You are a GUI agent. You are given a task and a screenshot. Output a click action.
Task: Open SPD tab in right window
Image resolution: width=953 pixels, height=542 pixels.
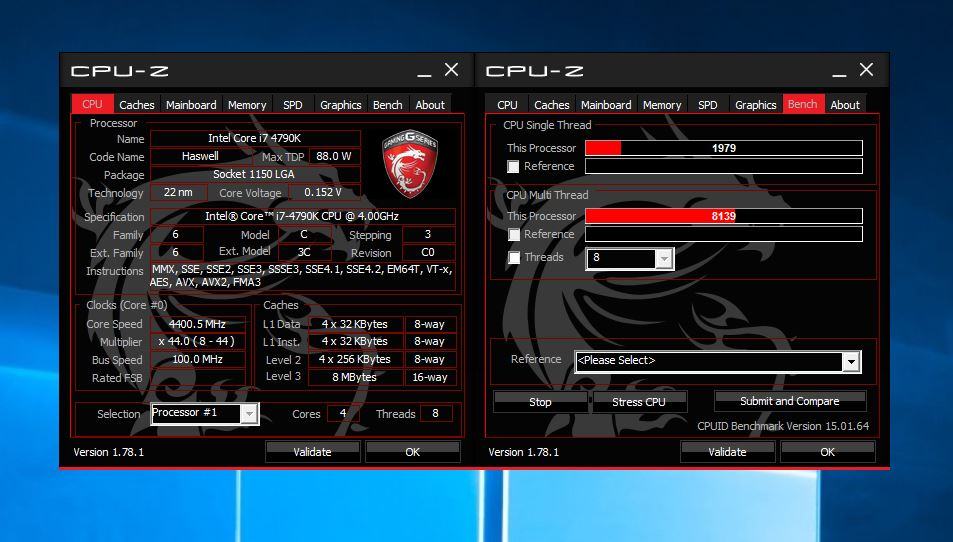point(708,105)
